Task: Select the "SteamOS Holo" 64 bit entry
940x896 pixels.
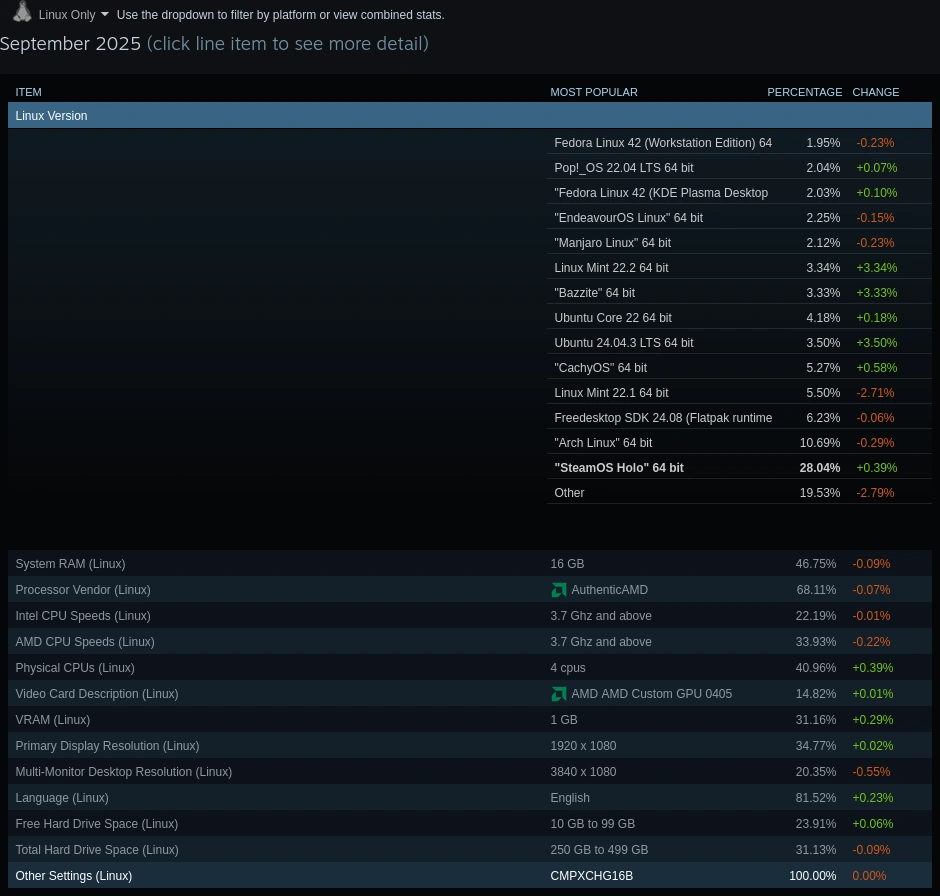Action: [619, 468]
